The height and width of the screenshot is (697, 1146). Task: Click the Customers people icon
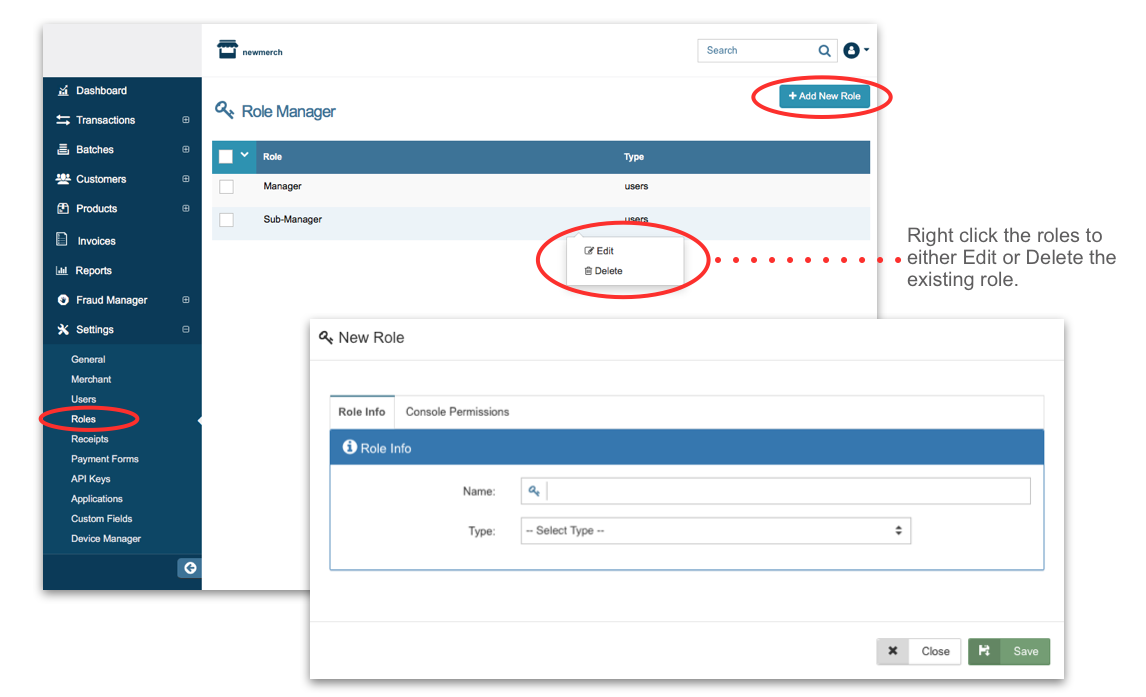[63, 180]
